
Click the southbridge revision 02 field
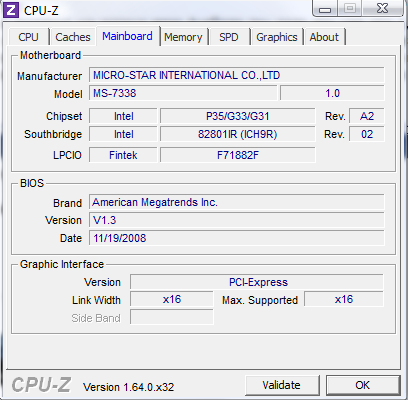tap(367, 134)
